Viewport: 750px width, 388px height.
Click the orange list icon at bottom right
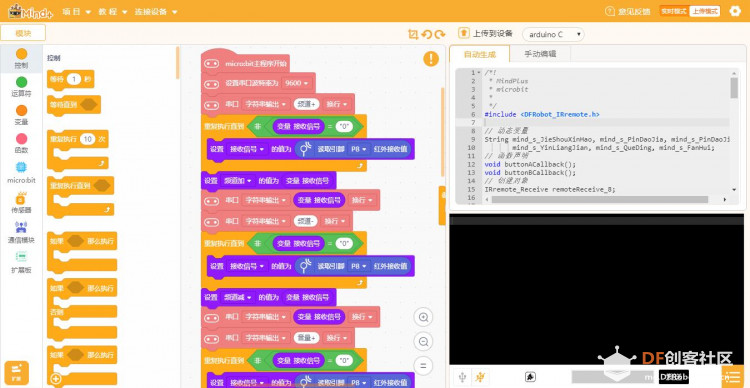click(732, 376)
